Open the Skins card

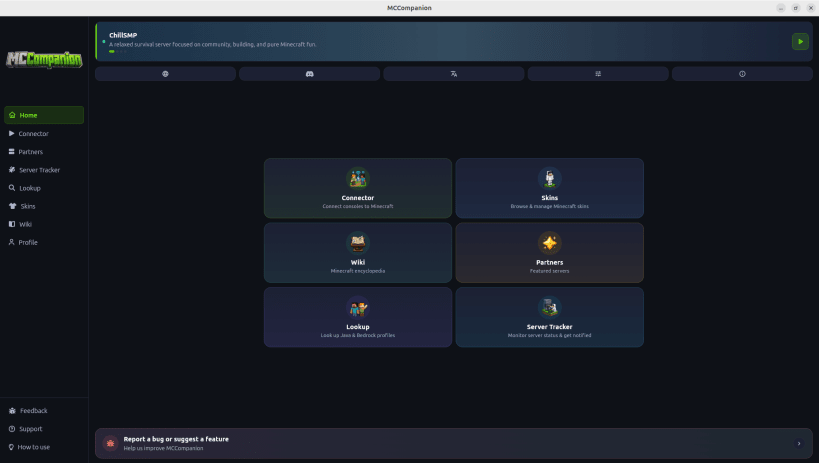pos(549,188)
